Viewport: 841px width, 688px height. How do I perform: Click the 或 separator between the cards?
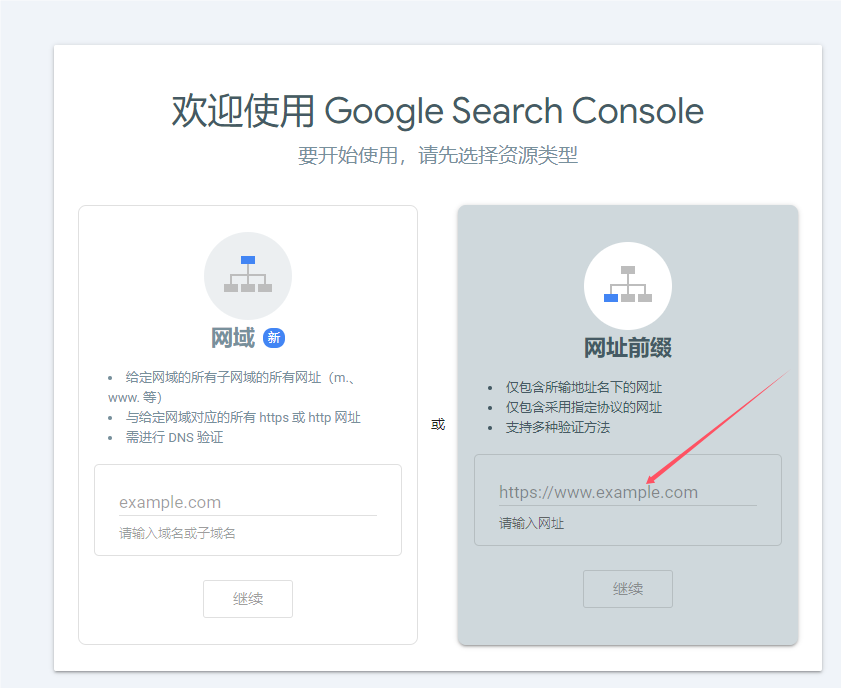click(x=438, y=424)
